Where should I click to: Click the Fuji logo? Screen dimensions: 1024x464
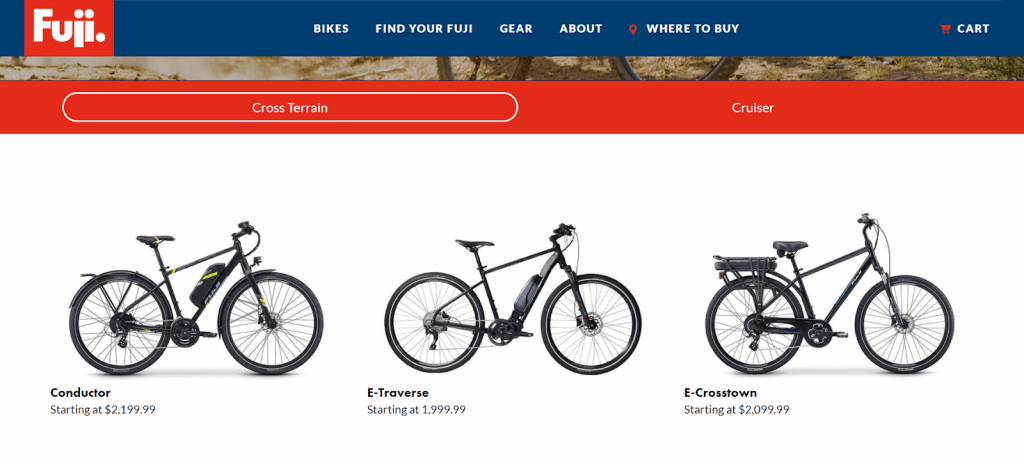[69, 28]
